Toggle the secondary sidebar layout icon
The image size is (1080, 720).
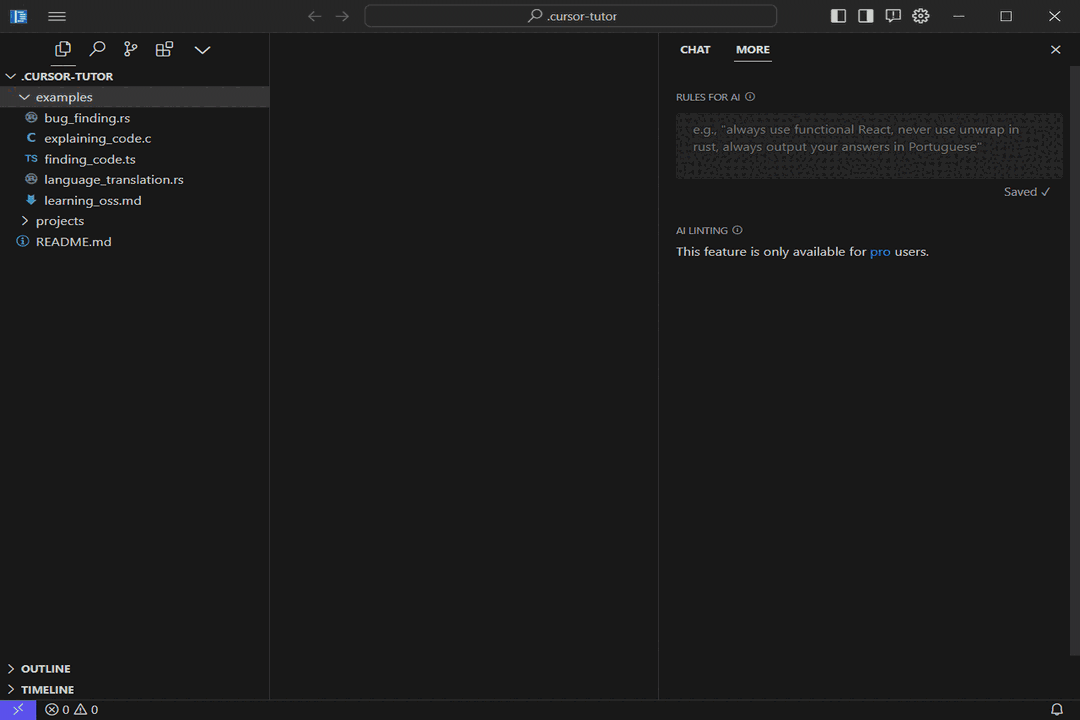[x=865, y=16]
